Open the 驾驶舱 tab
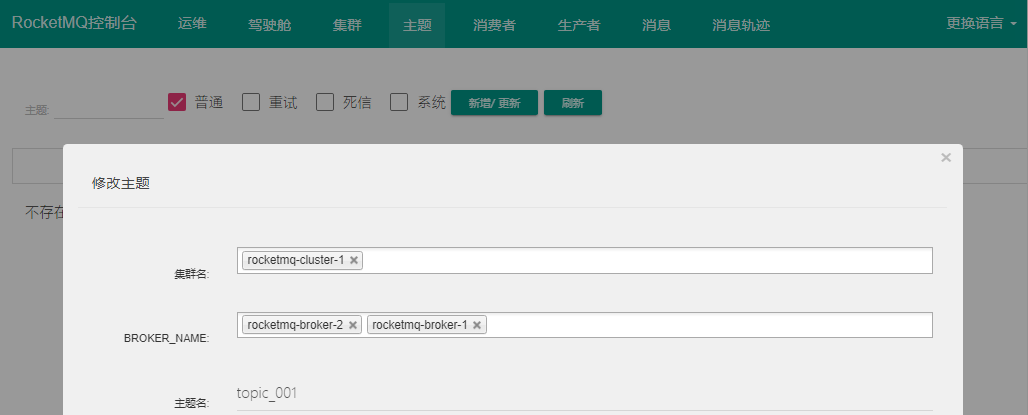The height and width of the screenshot is (415, 1028). pos(269,24)
